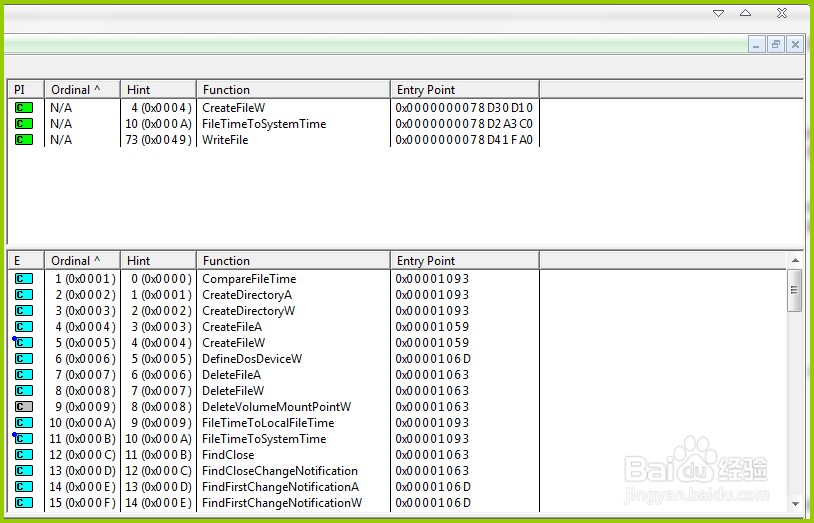Select the CreateDirectoryW function name

click(x=249, y=311)
